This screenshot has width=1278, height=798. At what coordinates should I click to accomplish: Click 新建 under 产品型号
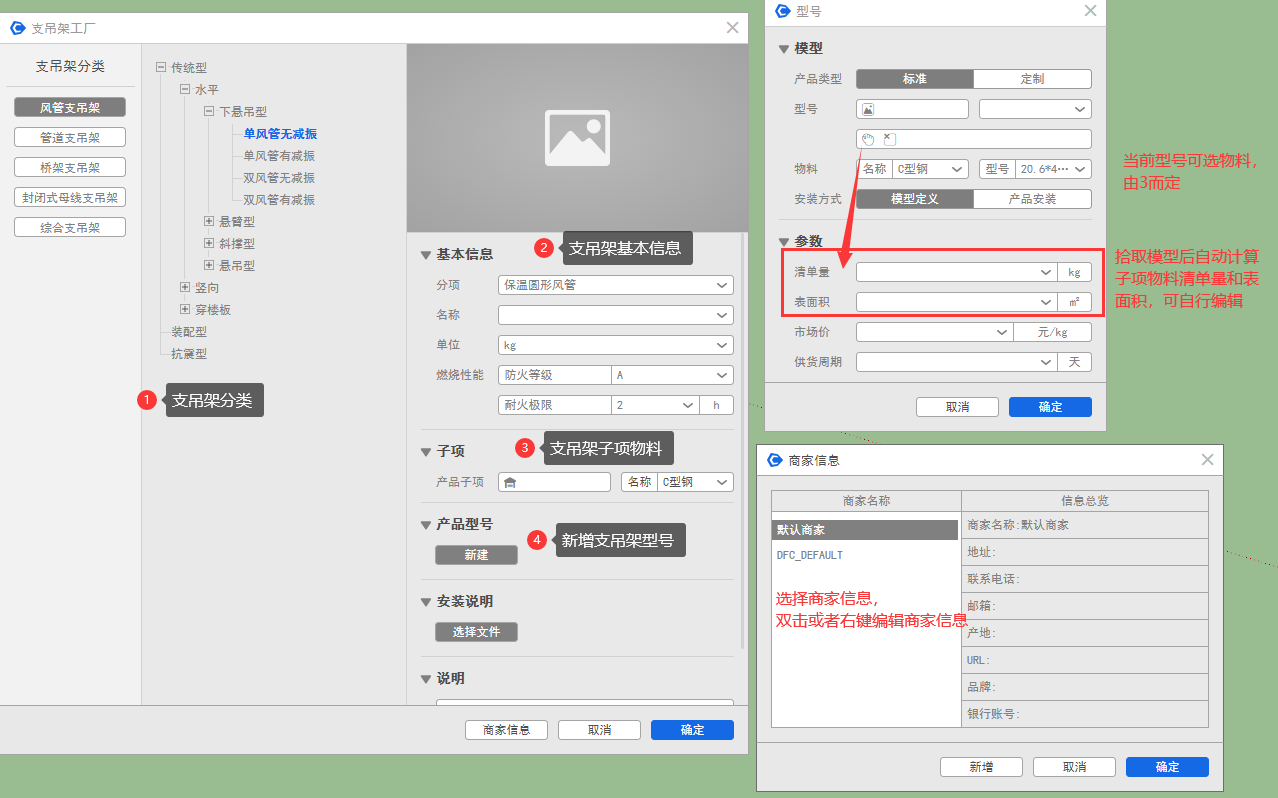[476, 555]
